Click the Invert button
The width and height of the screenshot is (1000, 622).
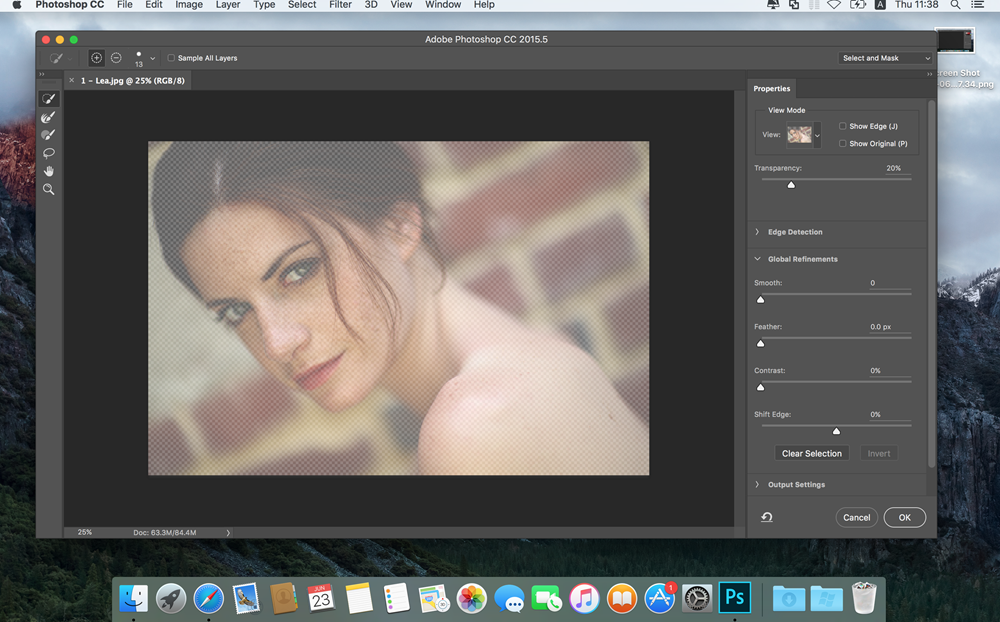point(879,453)
